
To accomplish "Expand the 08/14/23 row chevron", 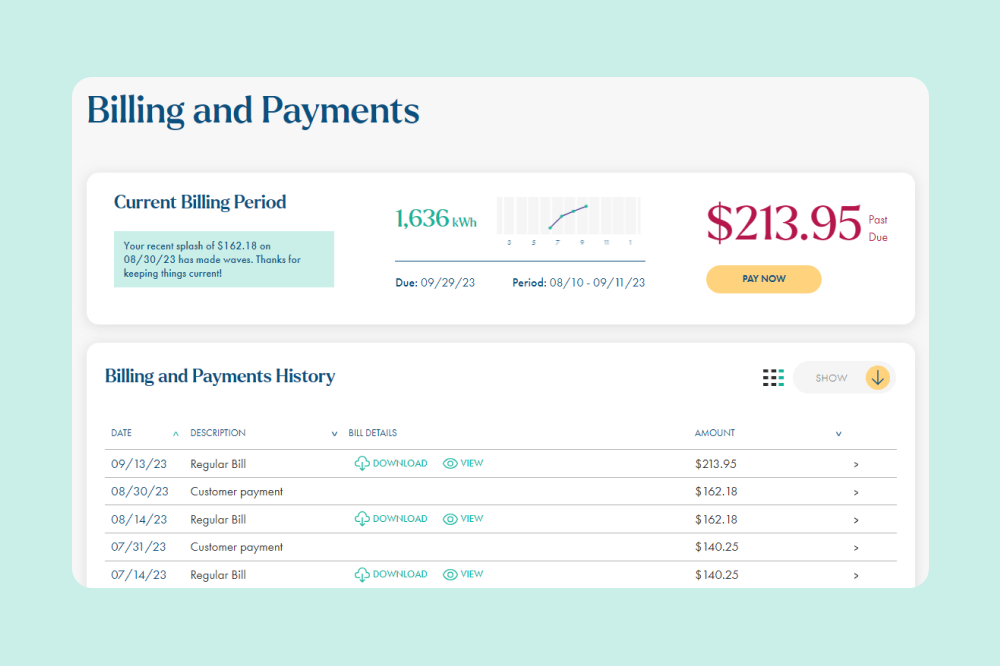I will 856,520.
